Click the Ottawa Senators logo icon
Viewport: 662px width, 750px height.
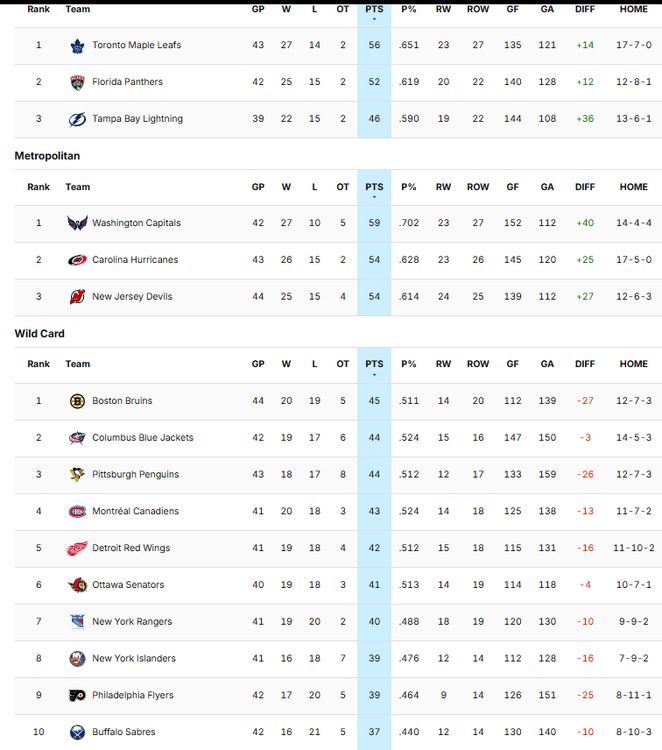coord(77,585)
